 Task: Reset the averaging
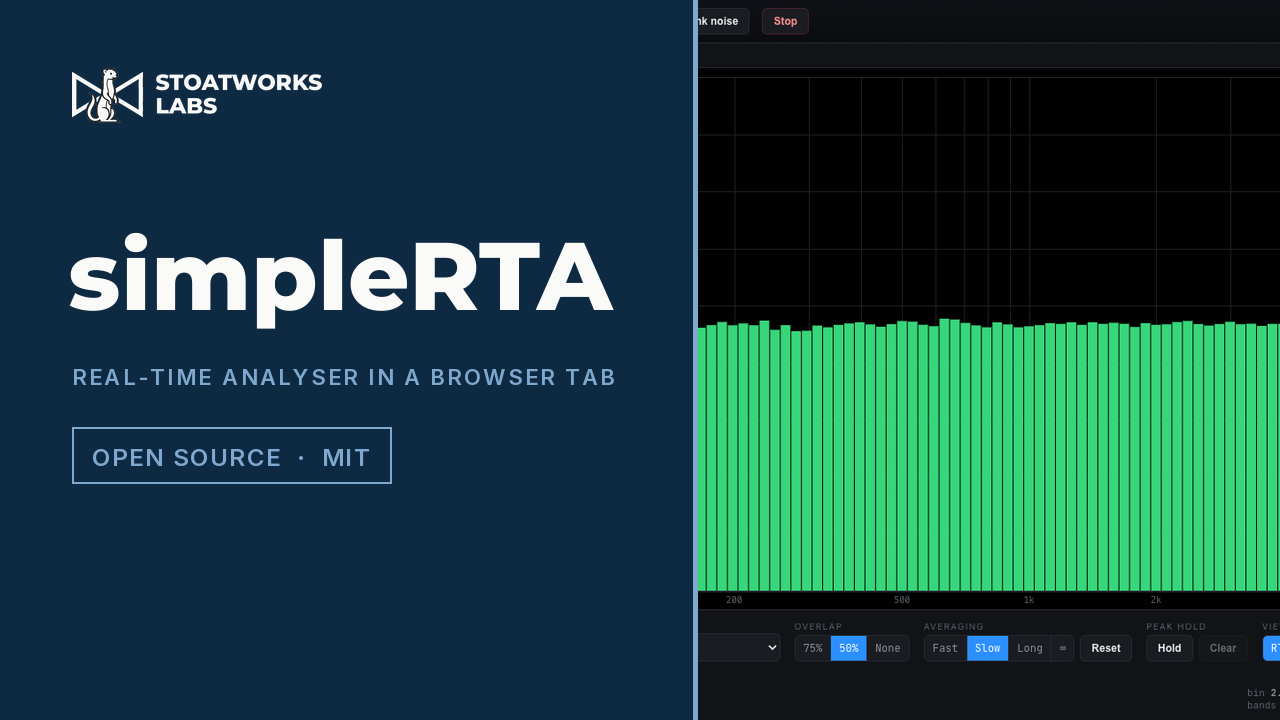(x=1106, y=648)
